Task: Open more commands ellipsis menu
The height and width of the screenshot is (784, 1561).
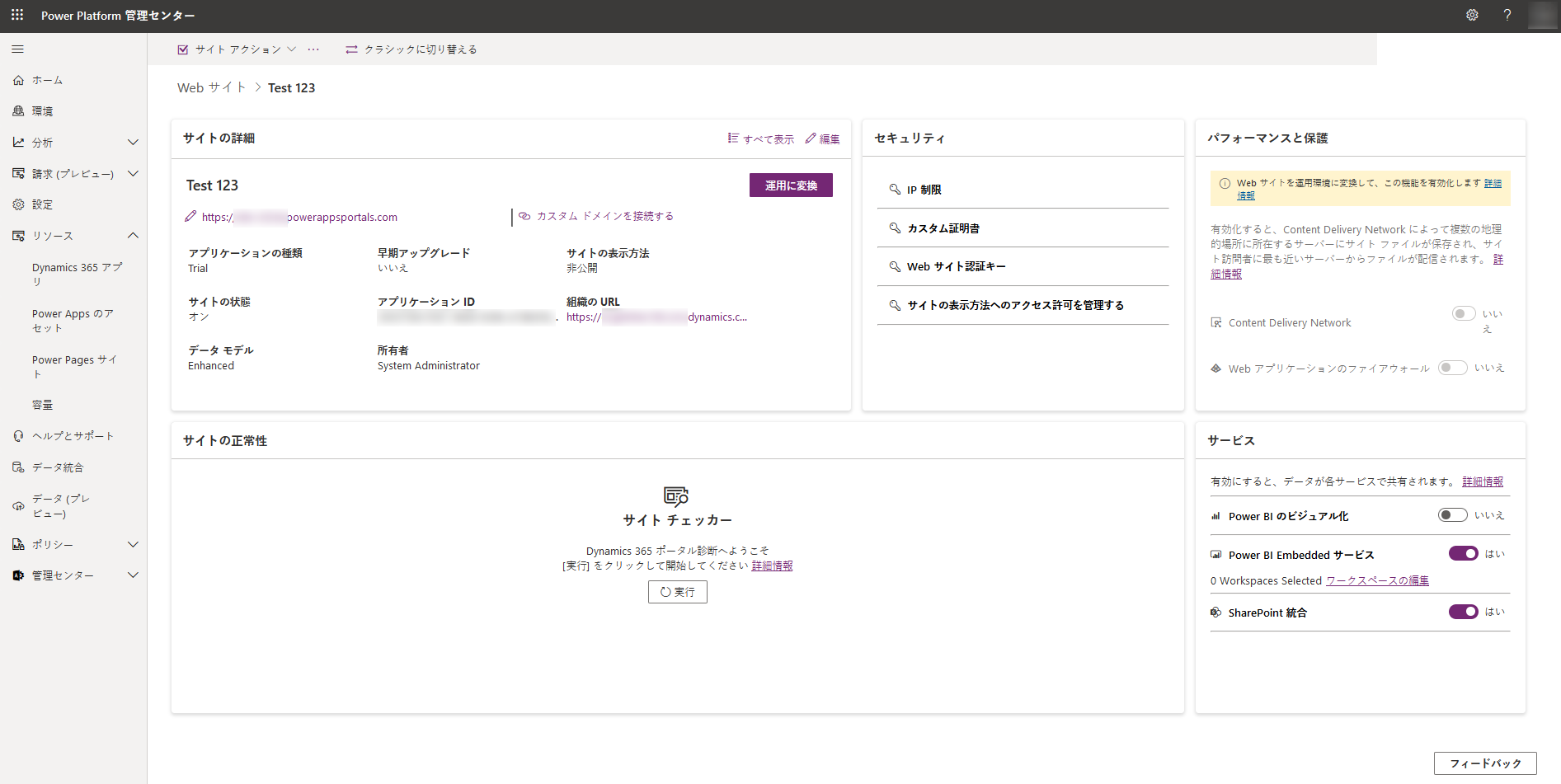Action: [x=313, y=49]
